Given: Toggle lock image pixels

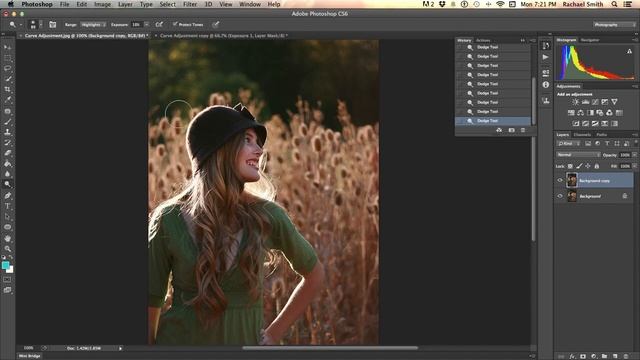Looking at the screenshot, I should (x=579, y=166).
